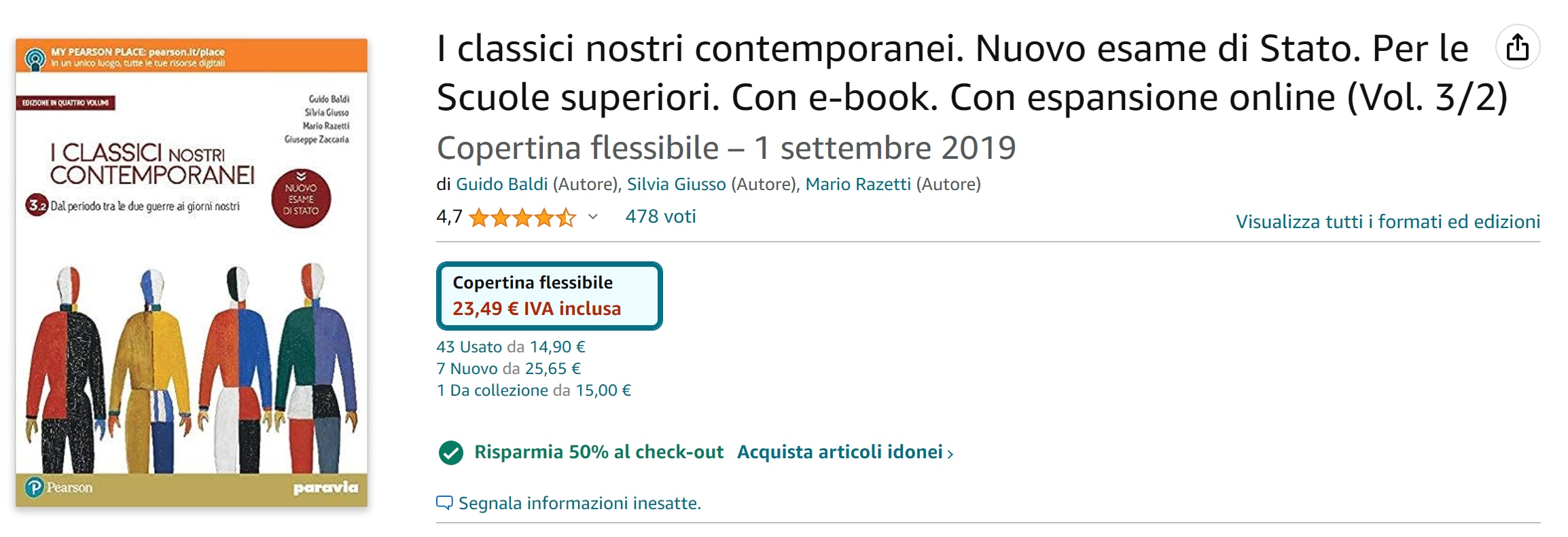
Task: Click the share icon beside the title
Action: point(1517,47)
